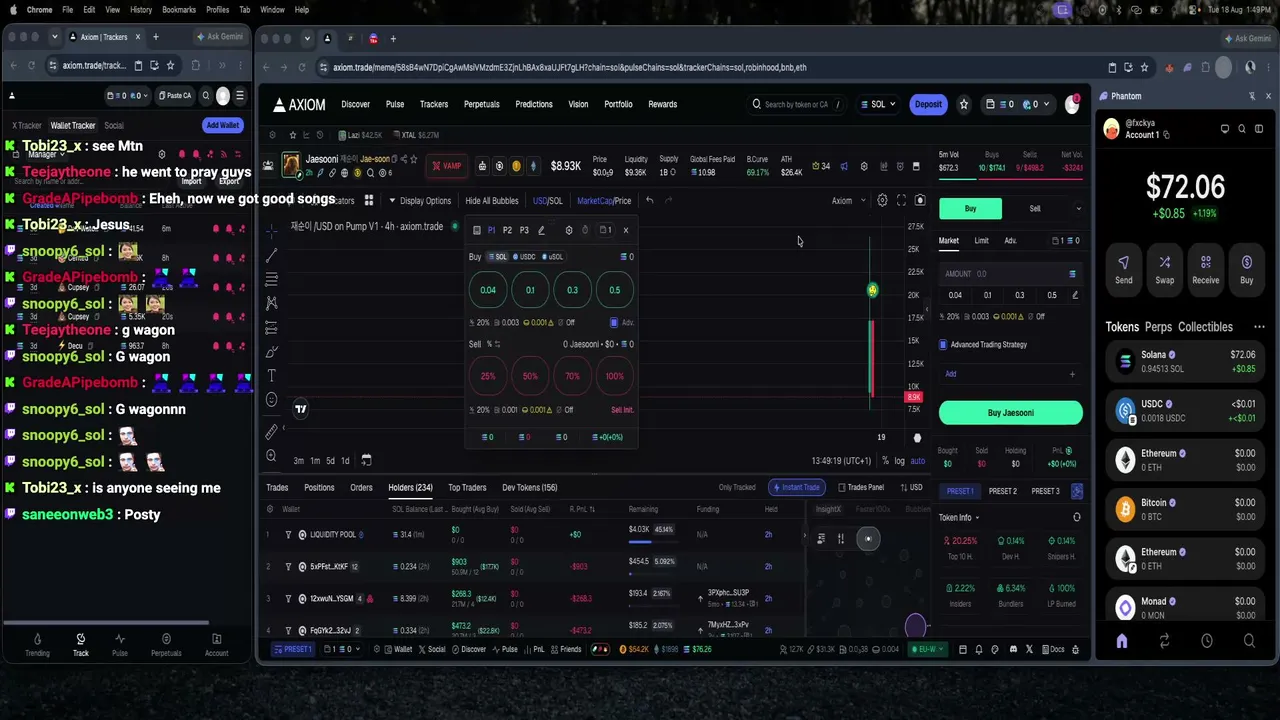This screenshot has width=1280, height=720.
Task: Open the Perpetuals page in Axiom navigation
Action: (482, 104)
